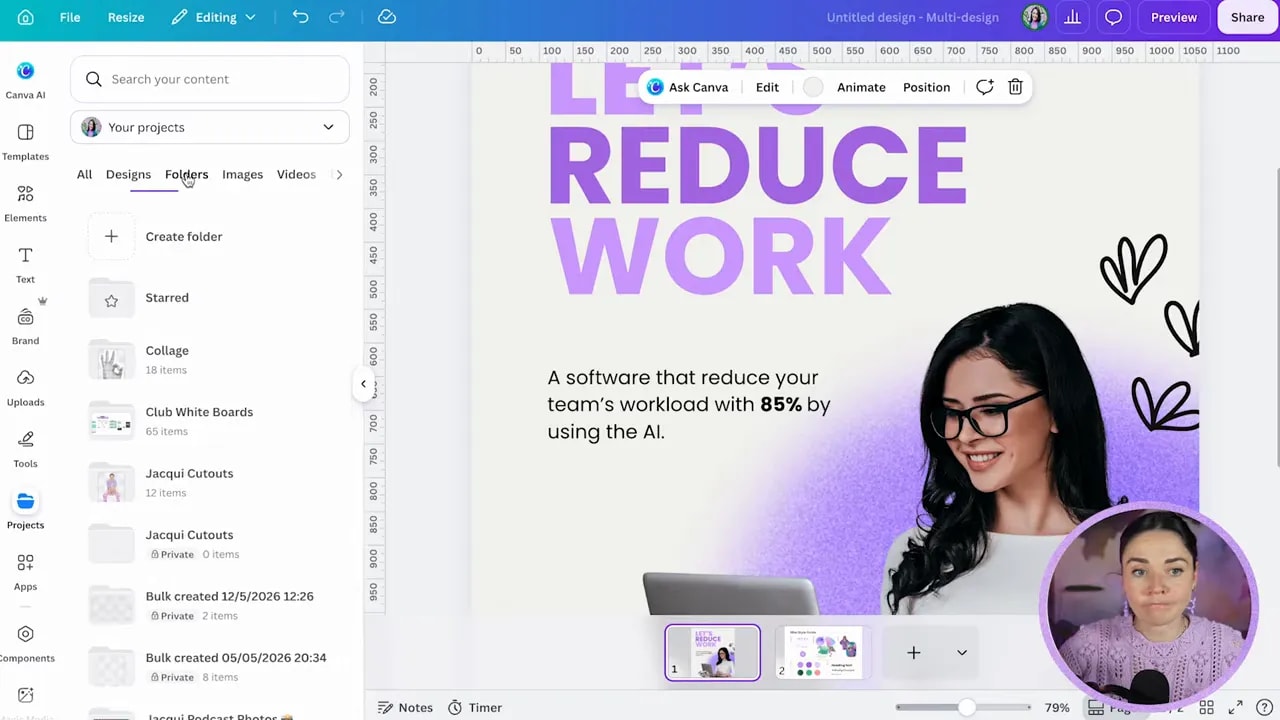Screen dimensions: 1280x720
Task: Open grid view of pages
Action: pyautogui.click(x=1207, y=708)
